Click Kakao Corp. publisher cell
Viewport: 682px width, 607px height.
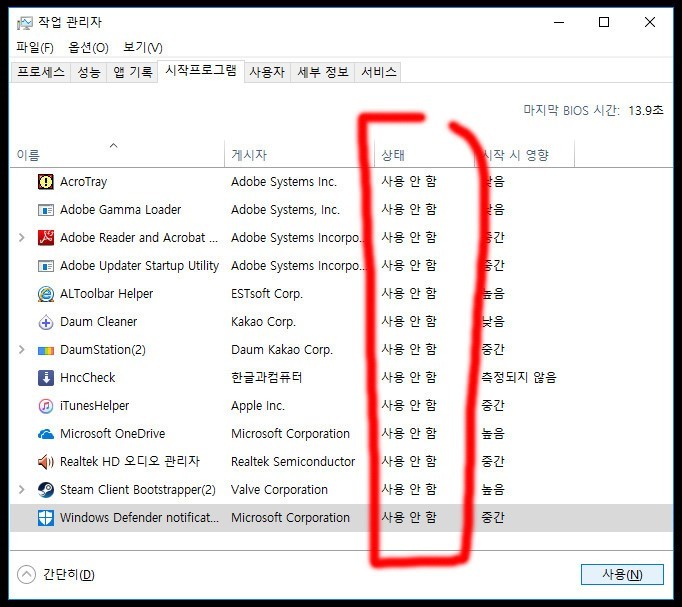[x=263, y=322]
